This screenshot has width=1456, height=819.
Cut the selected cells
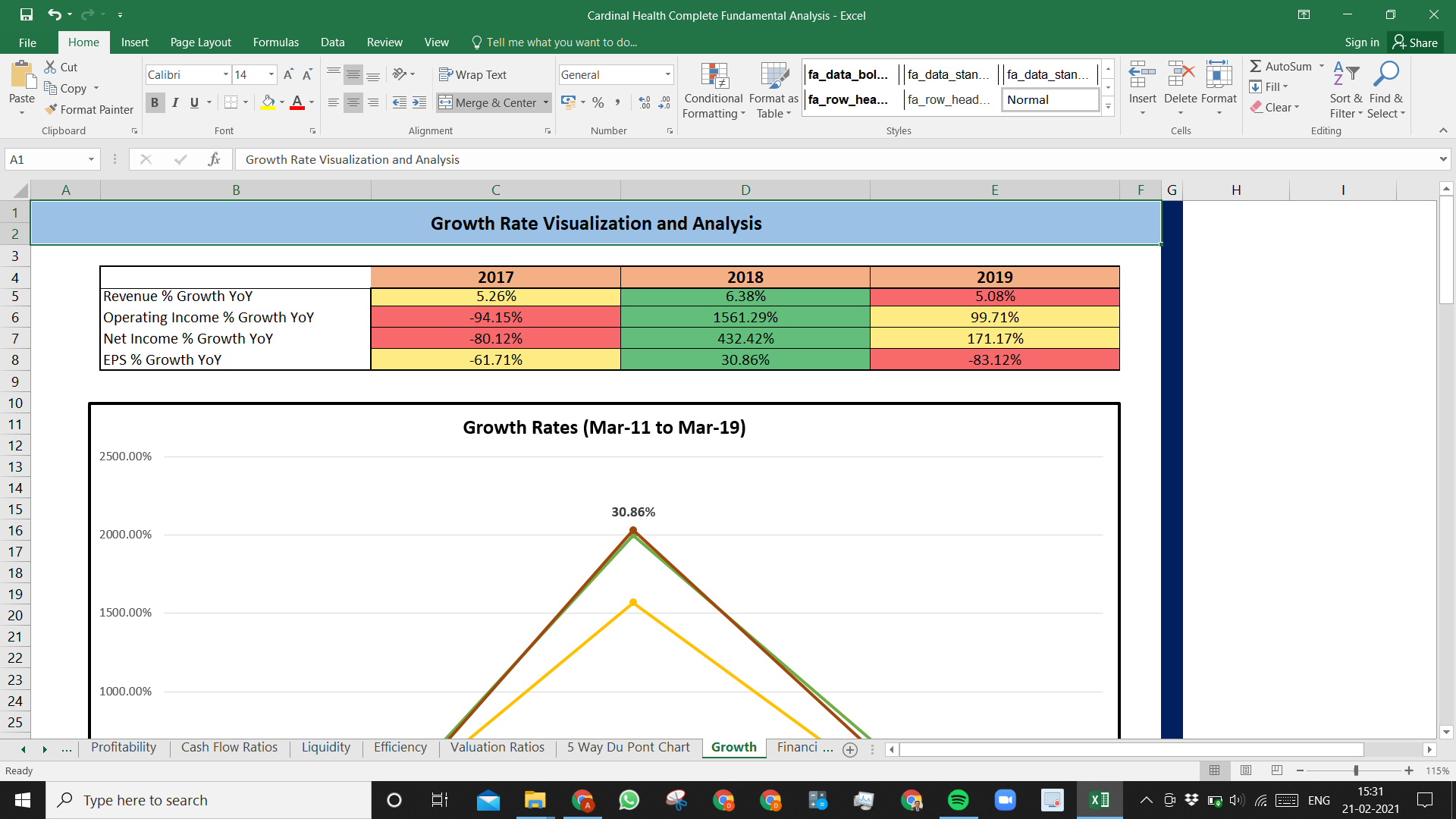click(x=61, y=67)
